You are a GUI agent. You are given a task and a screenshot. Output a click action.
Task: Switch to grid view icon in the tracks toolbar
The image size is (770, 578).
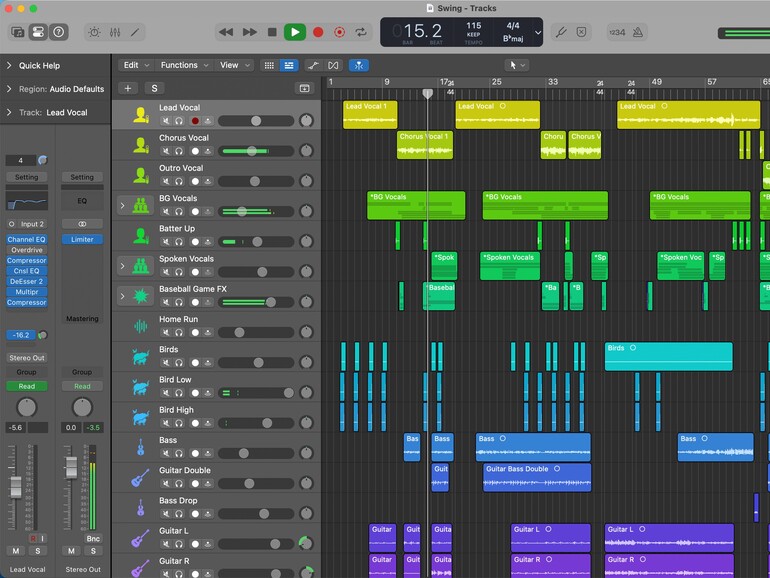(x=269, y=65)
